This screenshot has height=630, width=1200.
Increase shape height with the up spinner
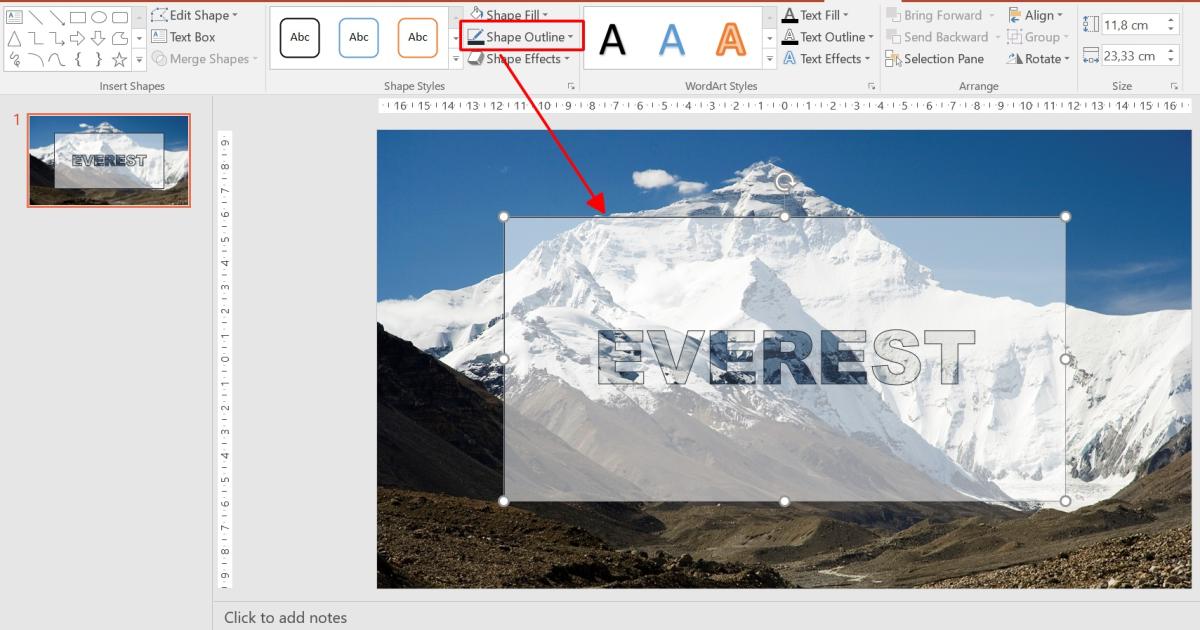point(1173,20)
